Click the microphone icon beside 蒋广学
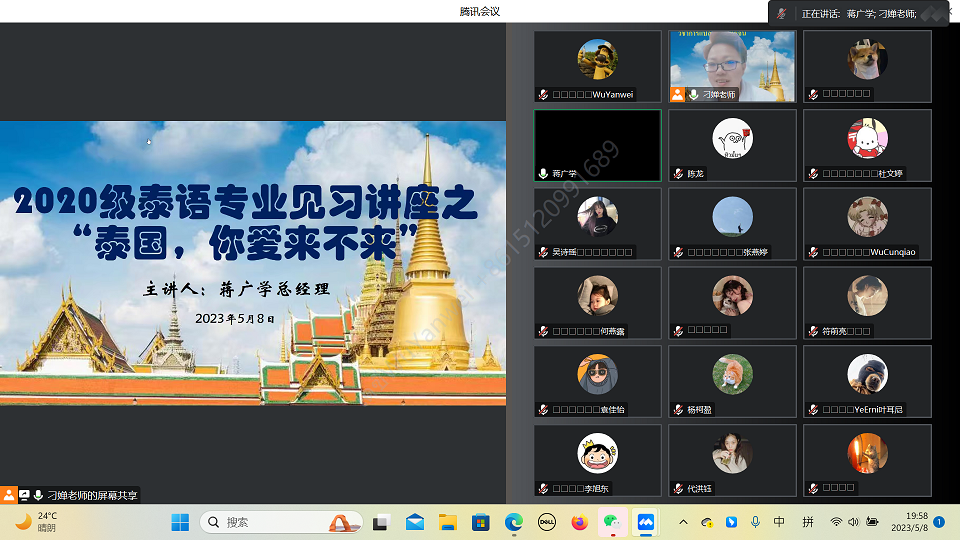 pyautogui.click(x=543, y=174)
